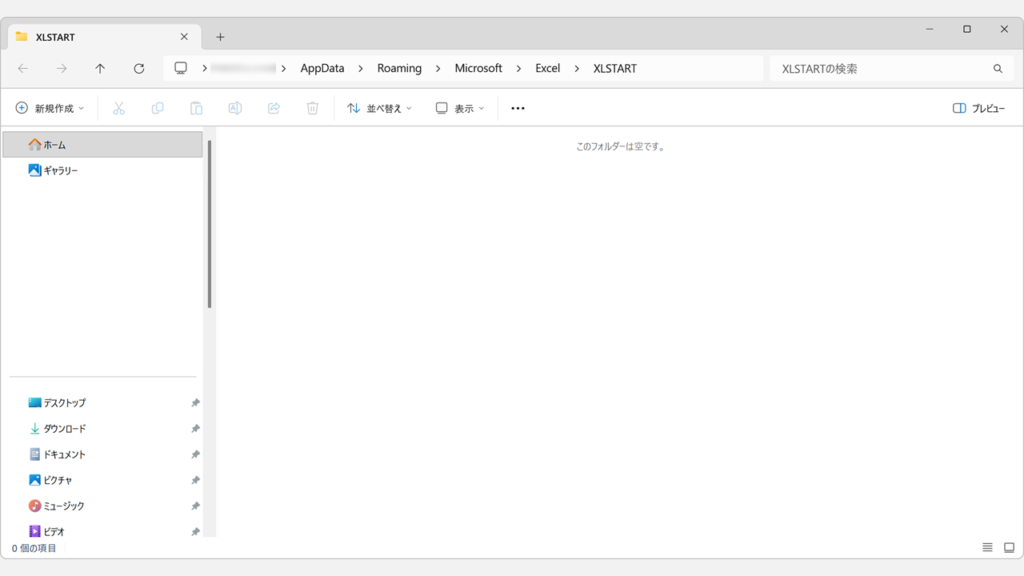Click the Copy icon in toolbar
This screenshot has height=576, width=1024.
[157, 108]
